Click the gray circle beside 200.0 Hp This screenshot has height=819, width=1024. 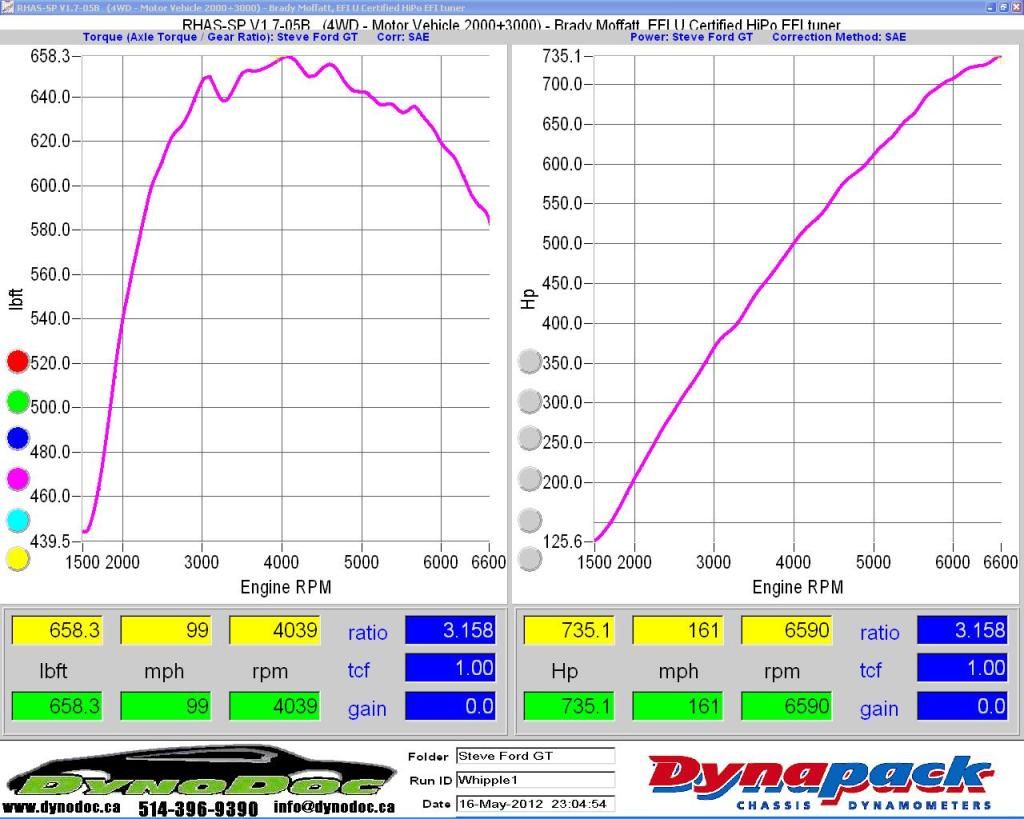click(x=530, y=479)
